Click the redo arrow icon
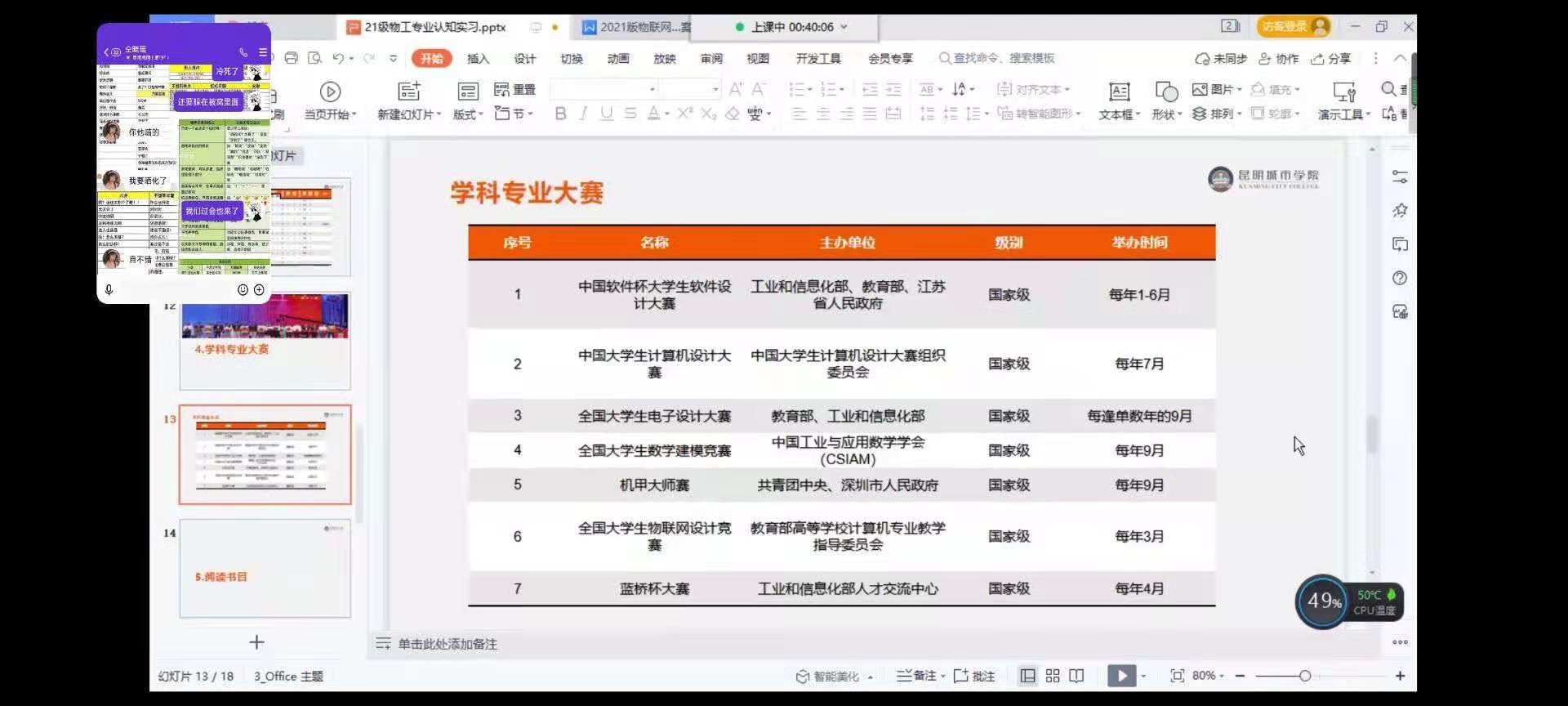 pyautogui.click(x=369, y=58)
